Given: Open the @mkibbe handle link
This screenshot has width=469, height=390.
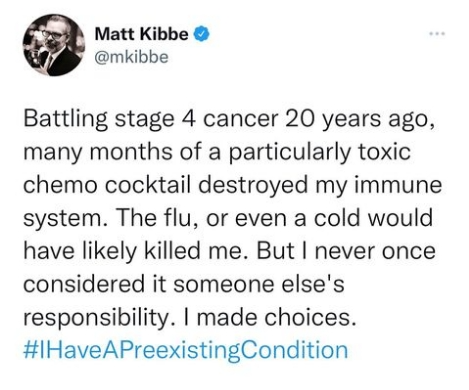Looking at the screenshot, I should click(131, 57).
